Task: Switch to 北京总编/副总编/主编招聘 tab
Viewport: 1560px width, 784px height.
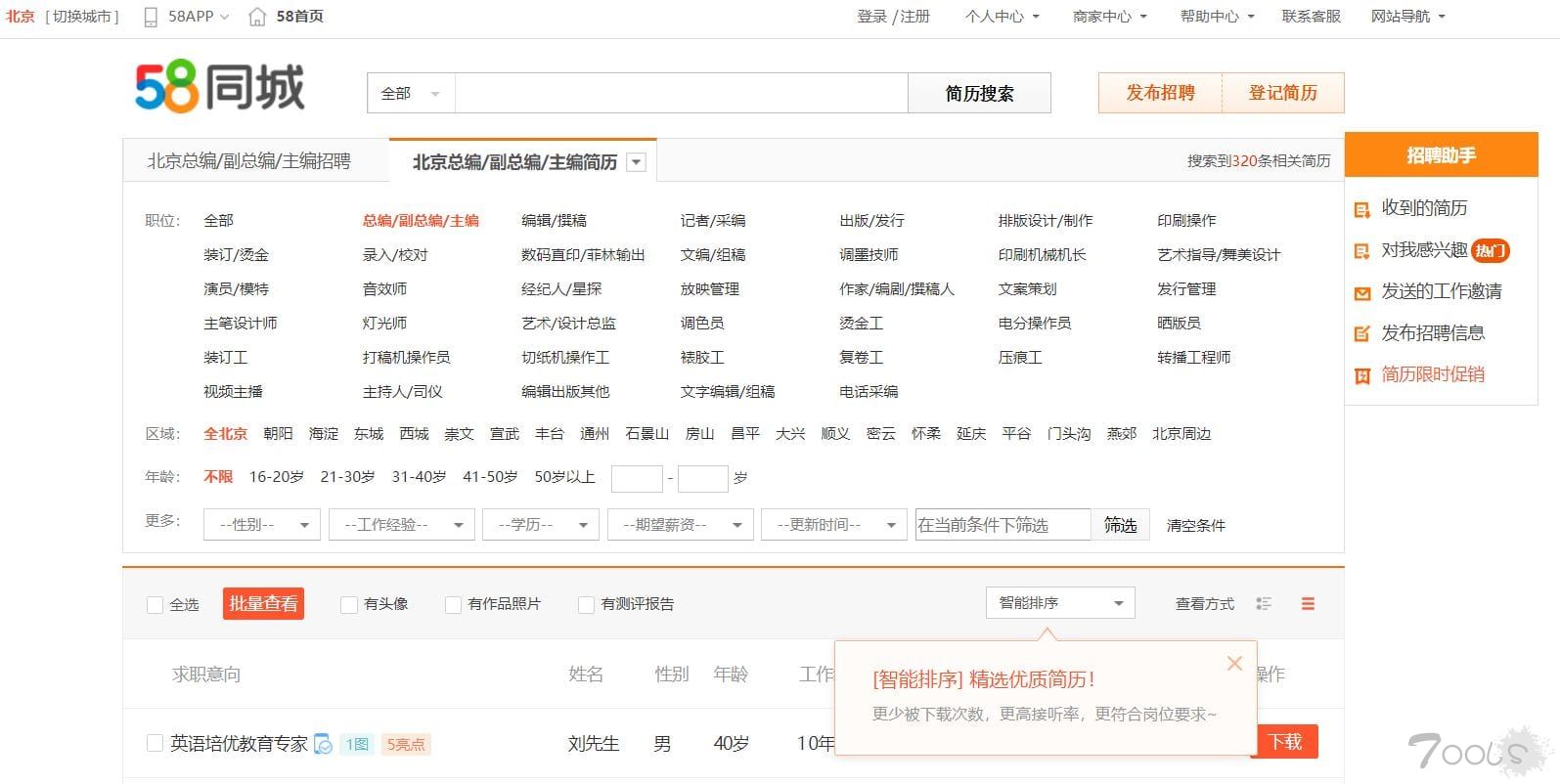Action: click(x=248, y=161)
